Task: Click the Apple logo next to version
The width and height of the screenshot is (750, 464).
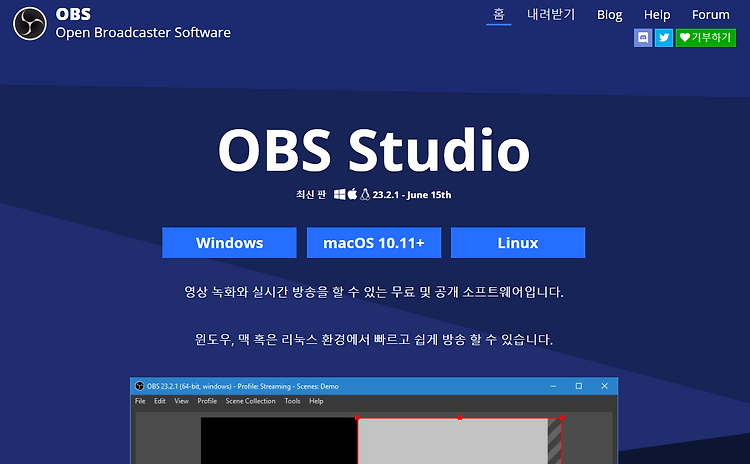Action: [x=353, y=194]
